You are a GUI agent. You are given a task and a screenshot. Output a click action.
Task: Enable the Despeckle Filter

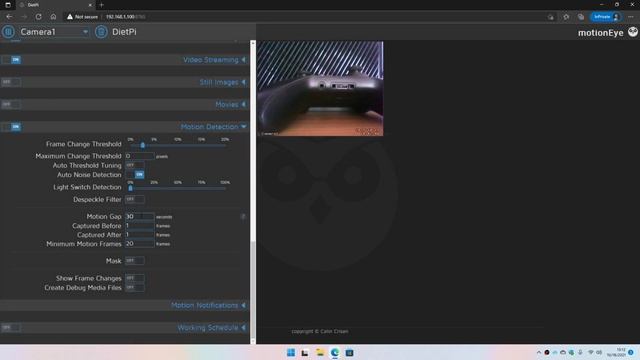point(135,200)
